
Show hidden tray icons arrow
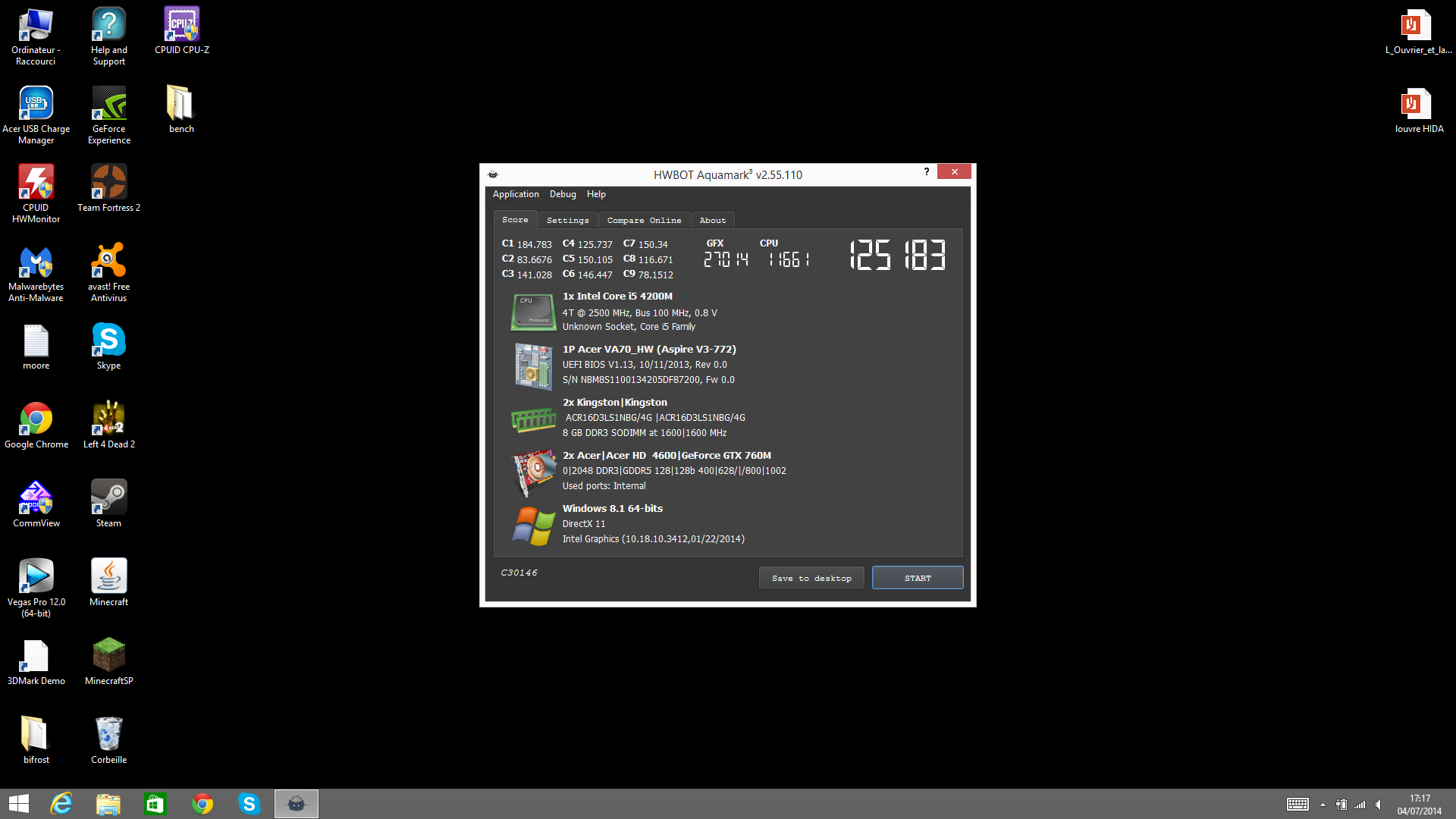click(1323, 805)
